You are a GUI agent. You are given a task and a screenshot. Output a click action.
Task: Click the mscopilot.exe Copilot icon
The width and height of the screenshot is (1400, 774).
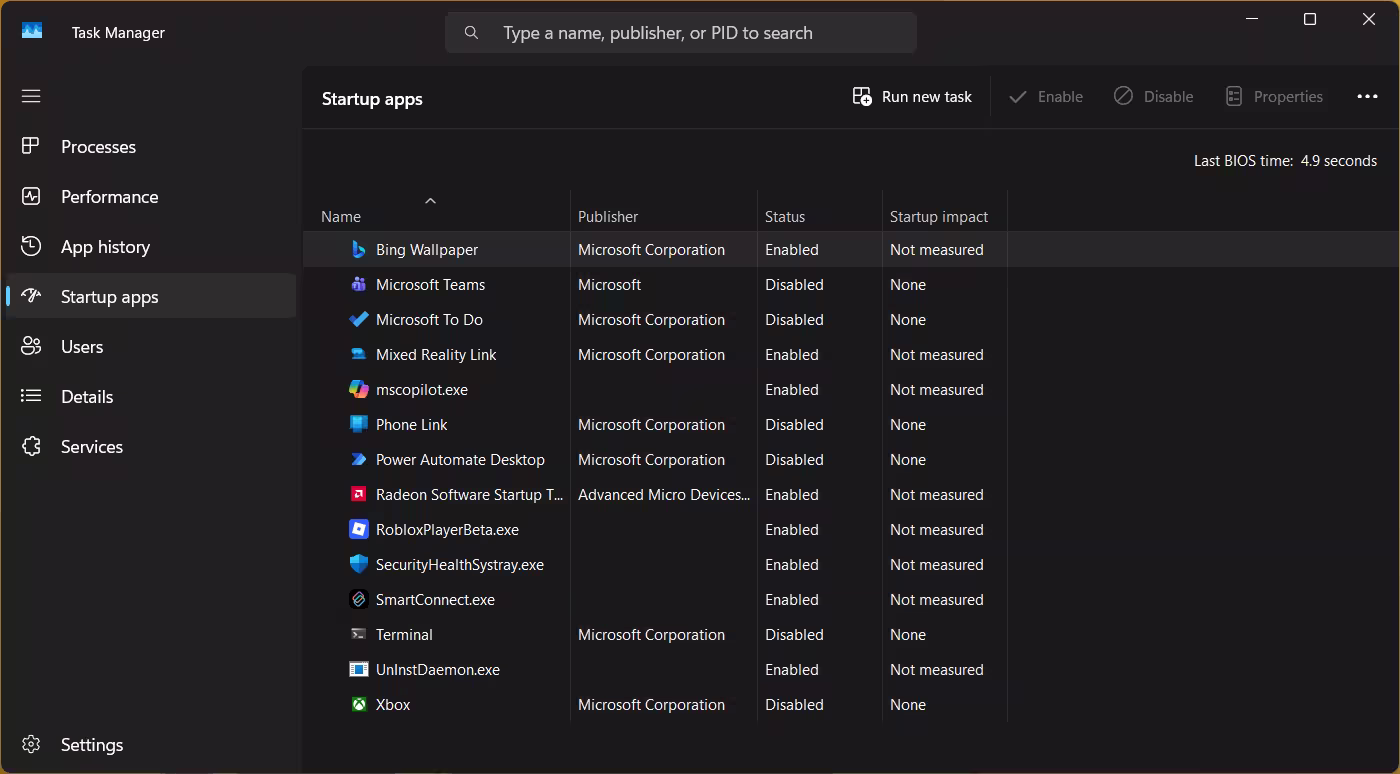click(x=358, y=389)
